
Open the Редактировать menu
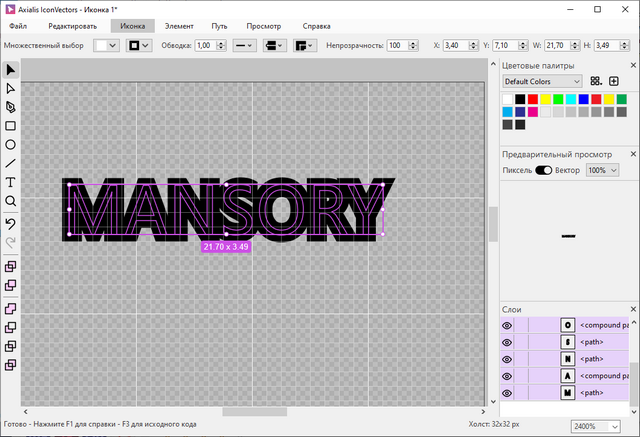(x=73, y=26)
